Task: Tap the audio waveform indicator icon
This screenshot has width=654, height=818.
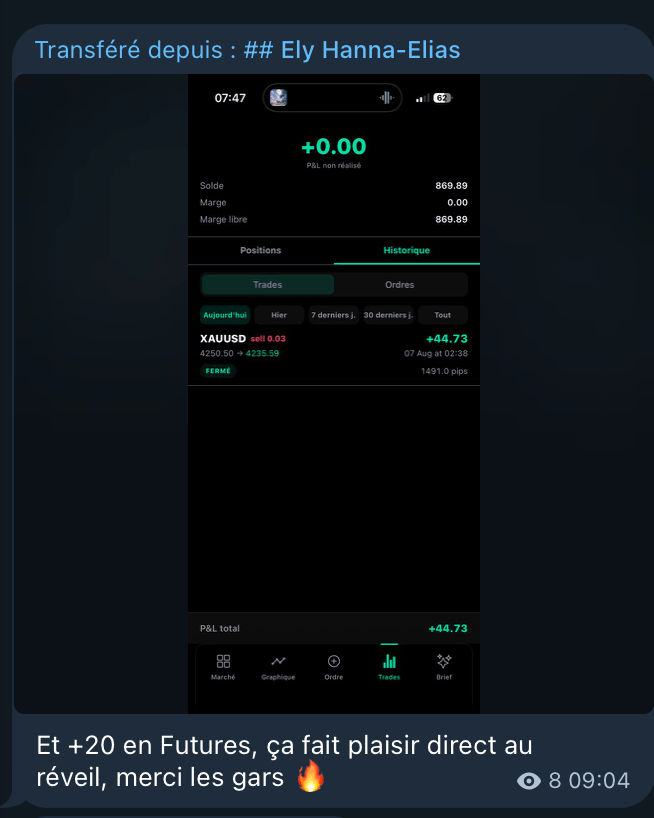Action: tap(386, 98)
